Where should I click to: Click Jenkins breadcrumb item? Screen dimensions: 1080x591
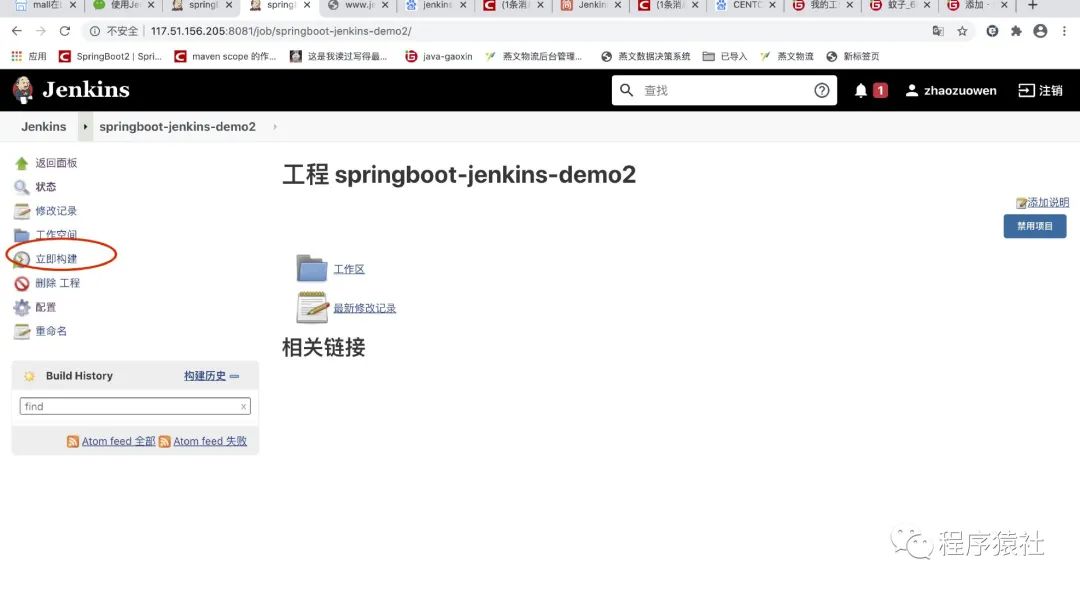[43, 127]
